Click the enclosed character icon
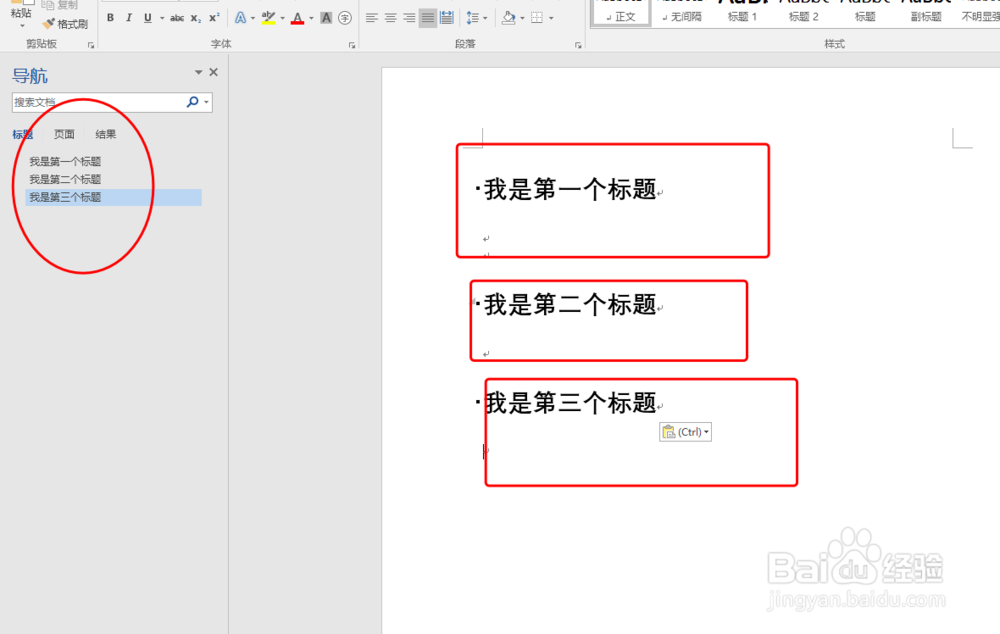 point(345,18)
